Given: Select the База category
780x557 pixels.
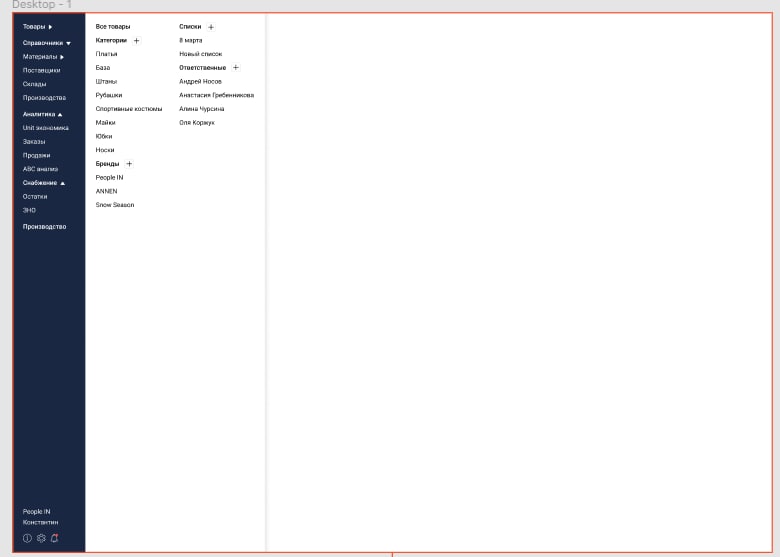Looking at the screenshot, I should (103, 68).
